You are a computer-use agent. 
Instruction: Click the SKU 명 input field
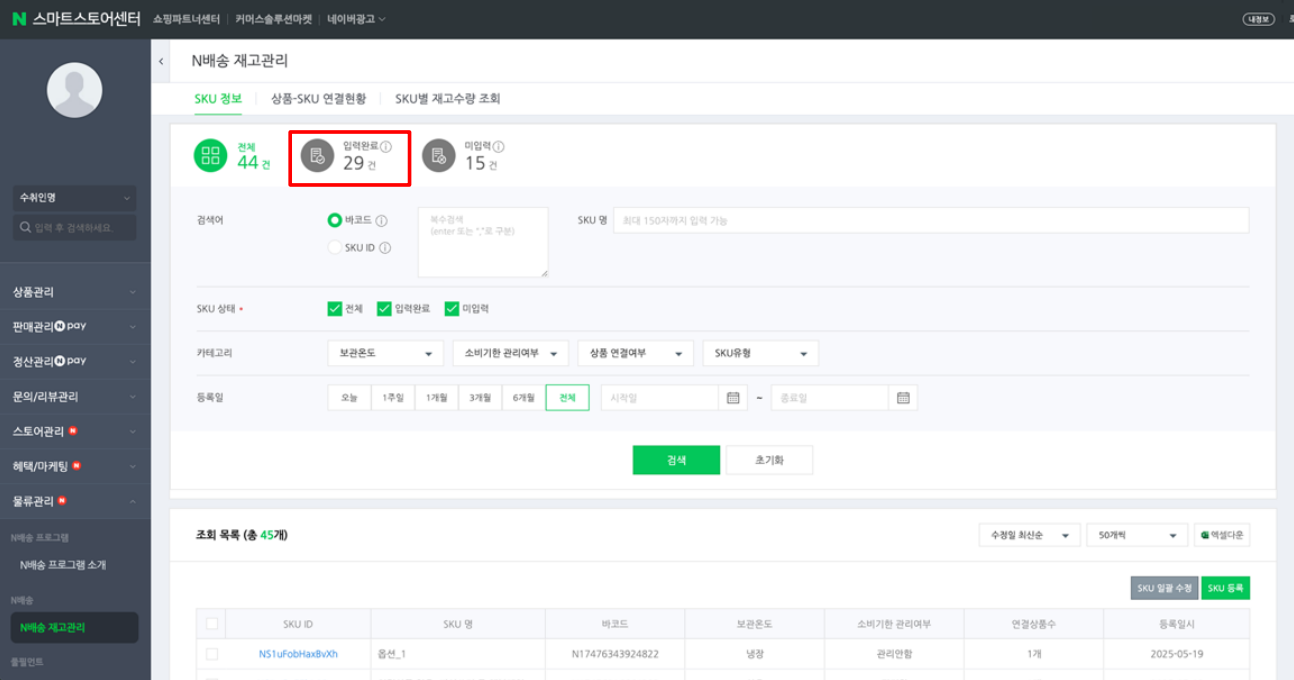[931, 220]
